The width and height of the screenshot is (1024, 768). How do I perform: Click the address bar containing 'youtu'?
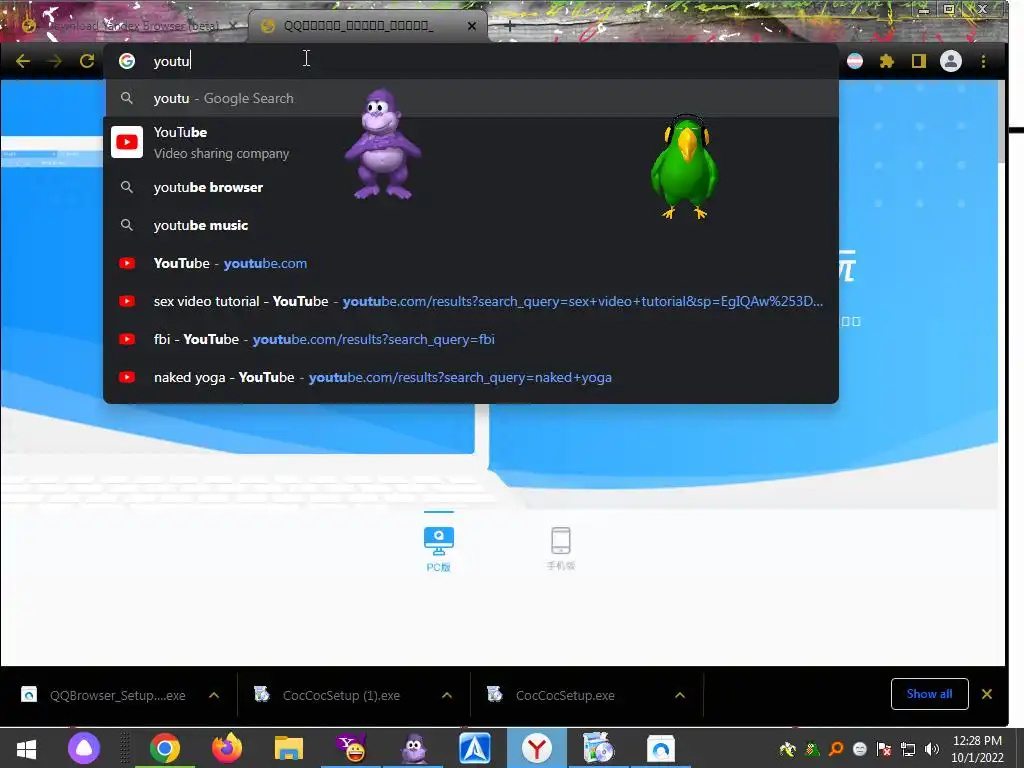tap(470, 61)
